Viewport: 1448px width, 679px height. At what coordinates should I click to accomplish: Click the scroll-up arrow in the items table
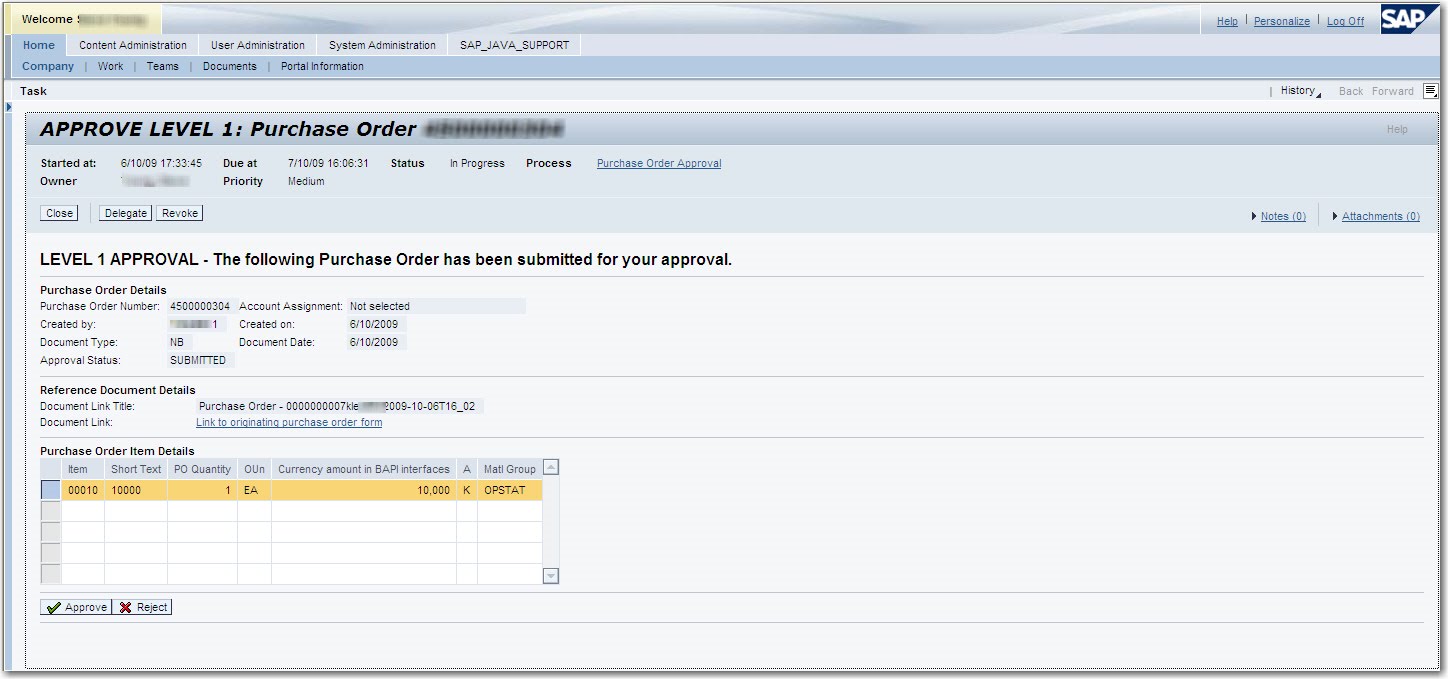tap(552, 468)
